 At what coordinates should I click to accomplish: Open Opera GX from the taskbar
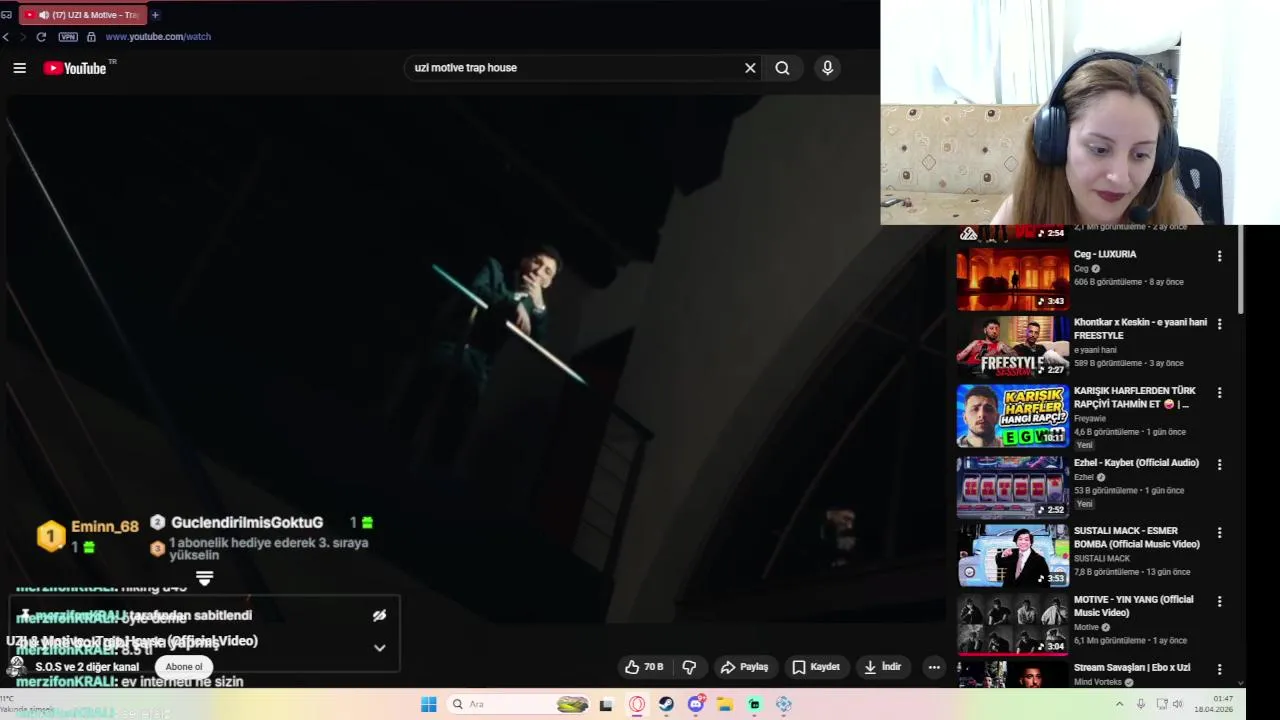click(637, 704)
